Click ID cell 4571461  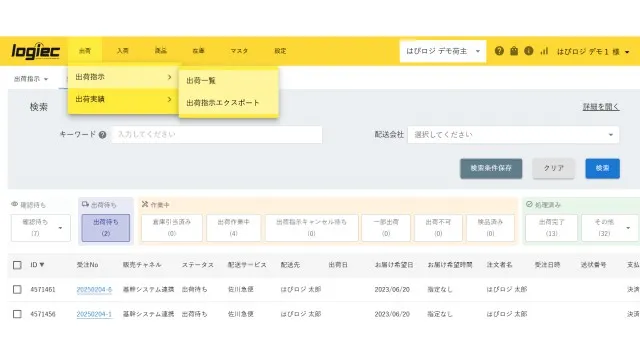[x=43, y=289]
